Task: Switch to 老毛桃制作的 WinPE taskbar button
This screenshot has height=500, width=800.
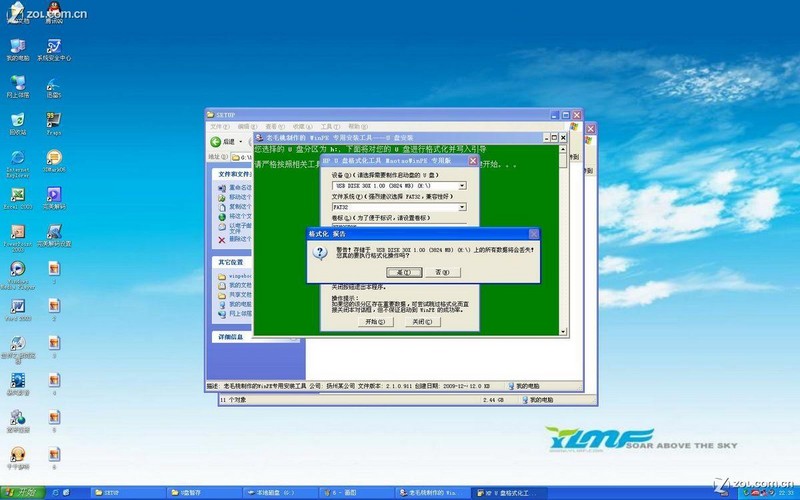Action: pos(433,493)
